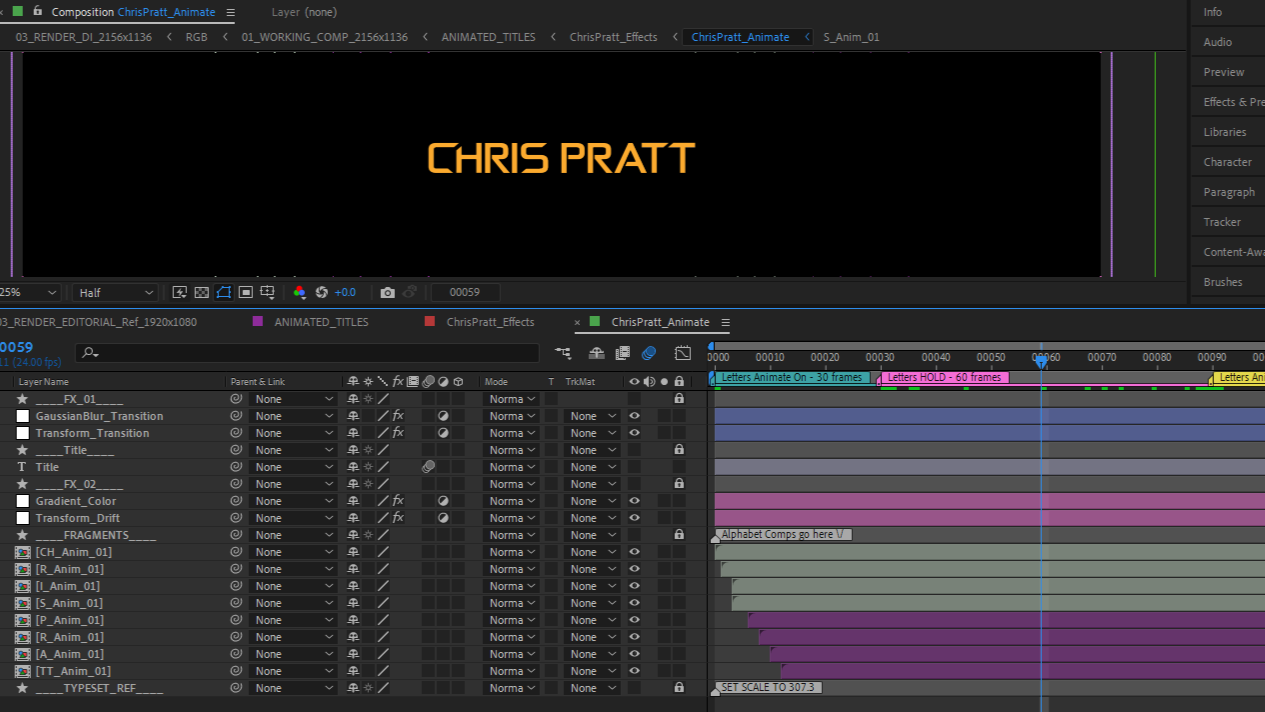The image size is (1265, 712).
Task: Toggle the viewer lock icon beside Composition
Action: 37,11
